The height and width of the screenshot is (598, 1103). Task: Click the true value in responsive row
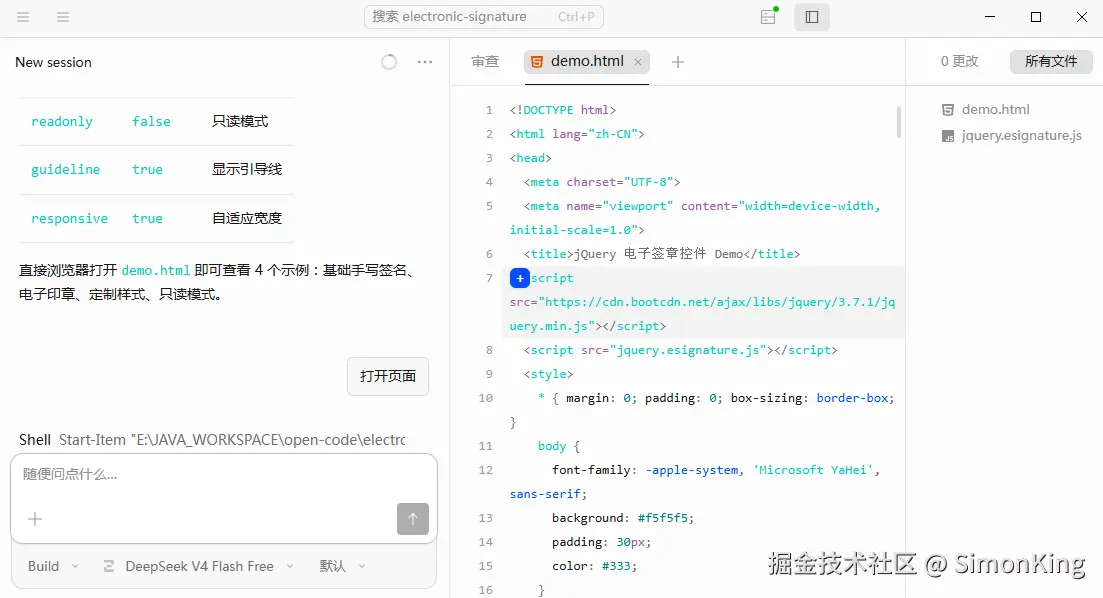(x=147, y=219)
